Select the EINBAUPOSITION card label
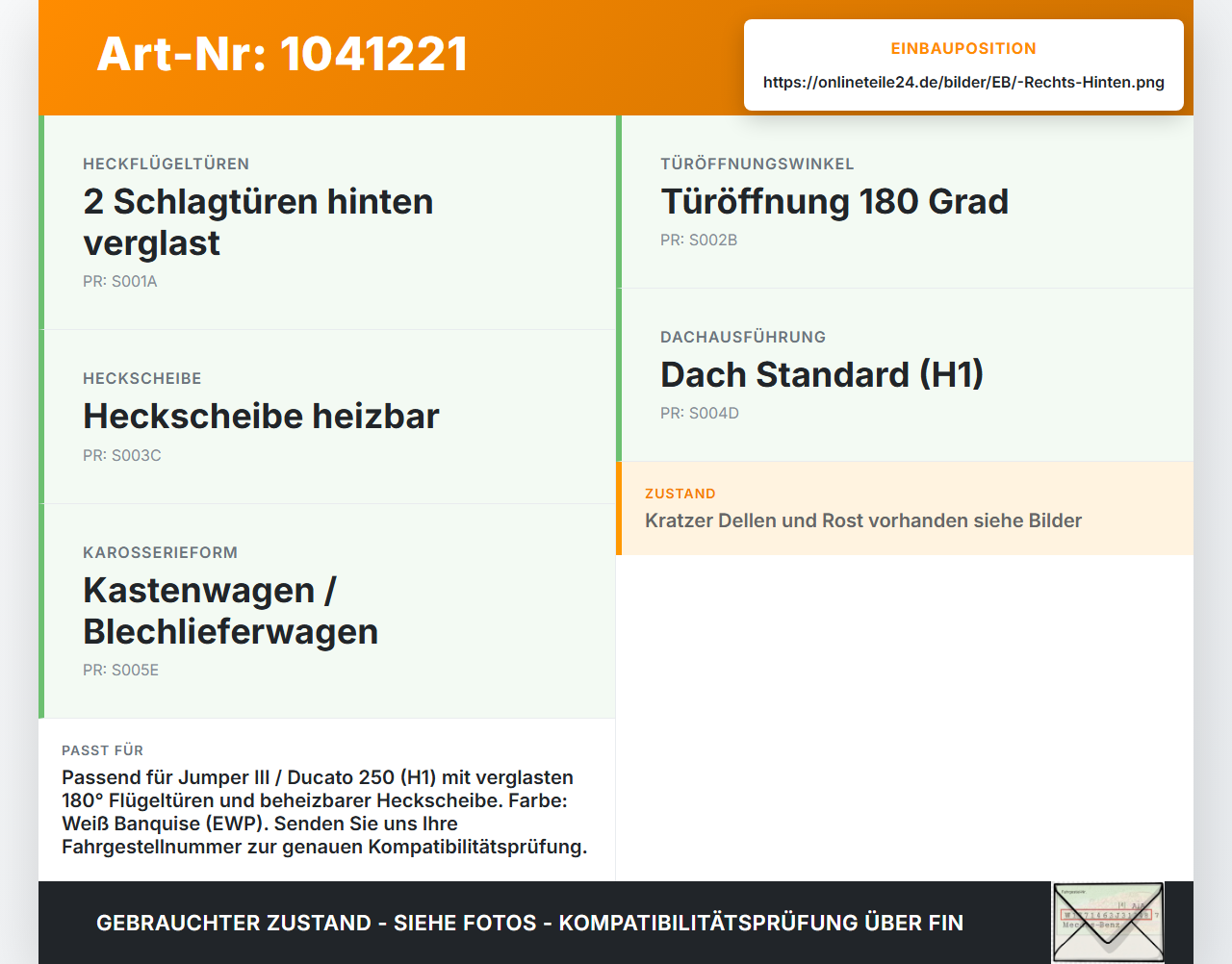This screenshot has height=964, width=1232. point(963,48)
